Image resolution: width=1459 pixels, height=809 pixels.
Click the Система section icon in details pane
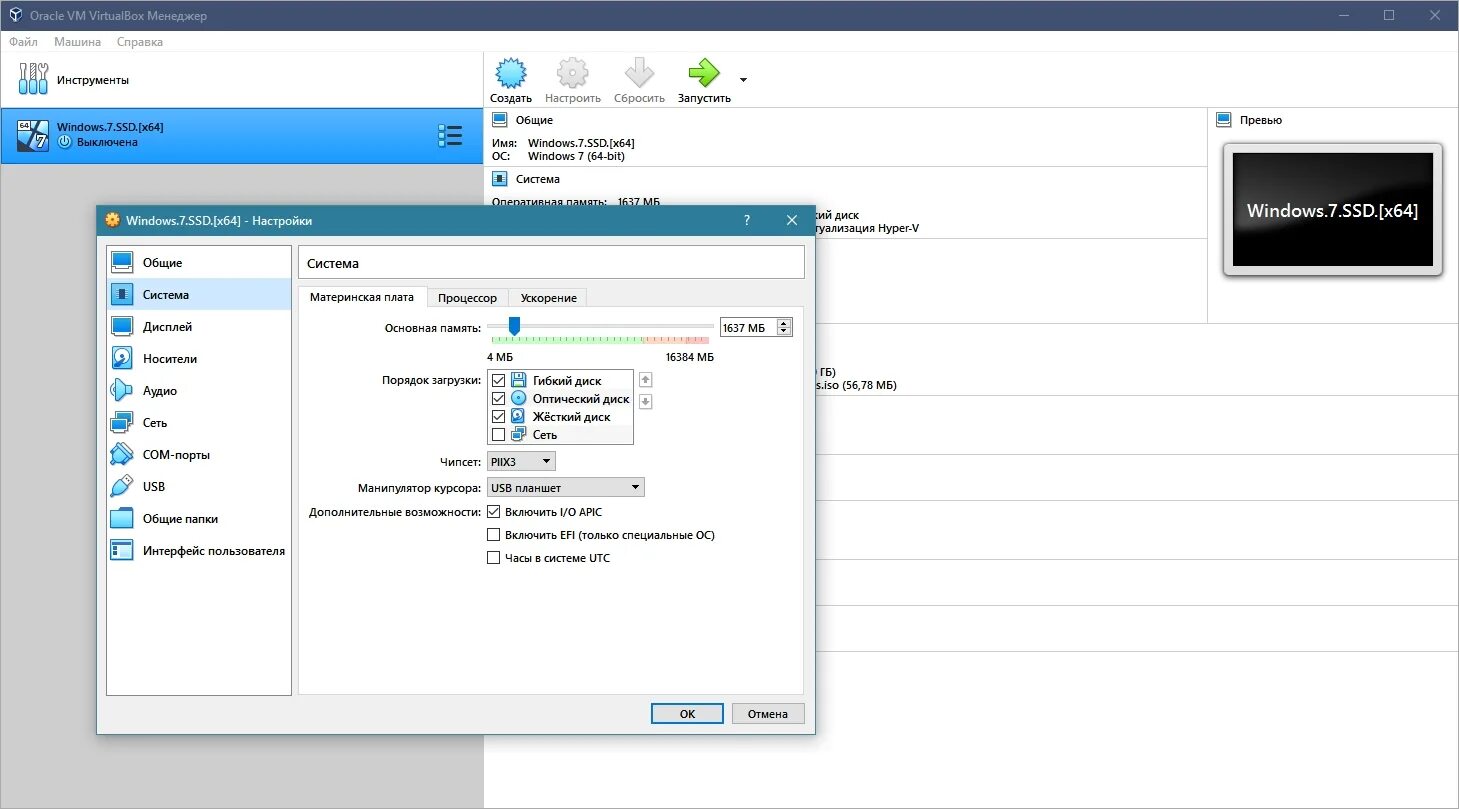pos(499,179)
